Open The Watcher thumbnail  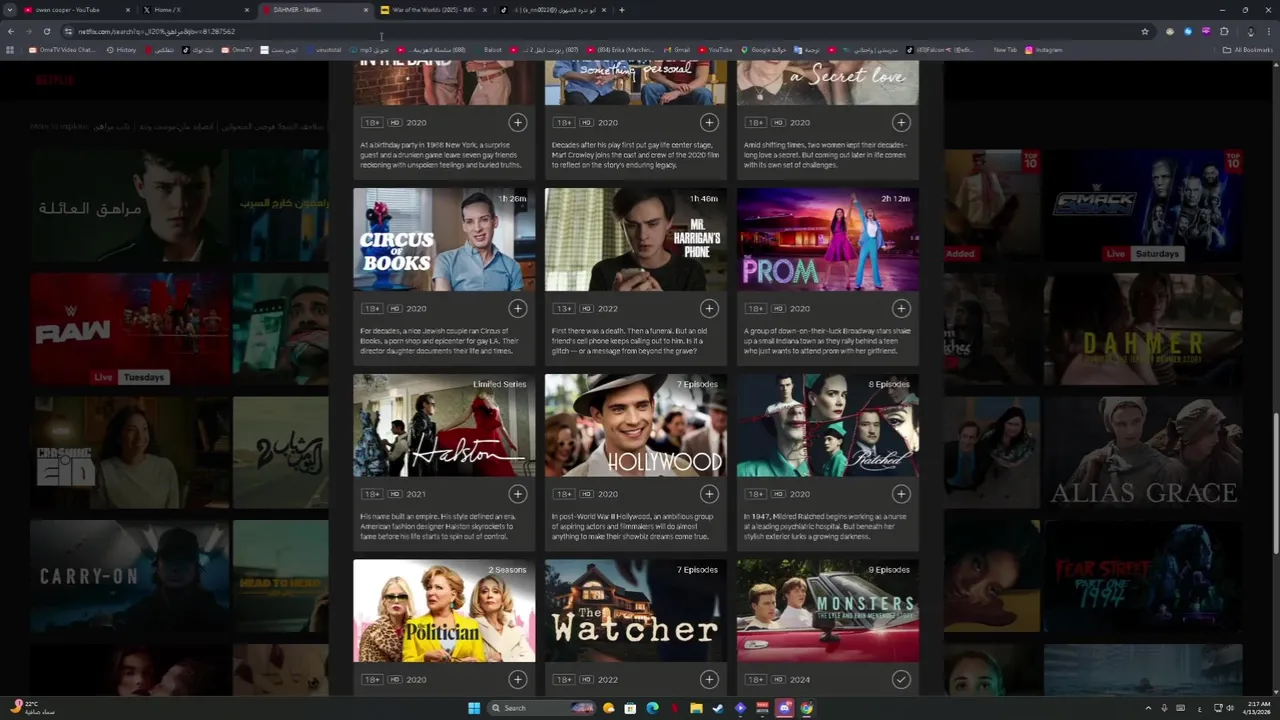point(636,612)
